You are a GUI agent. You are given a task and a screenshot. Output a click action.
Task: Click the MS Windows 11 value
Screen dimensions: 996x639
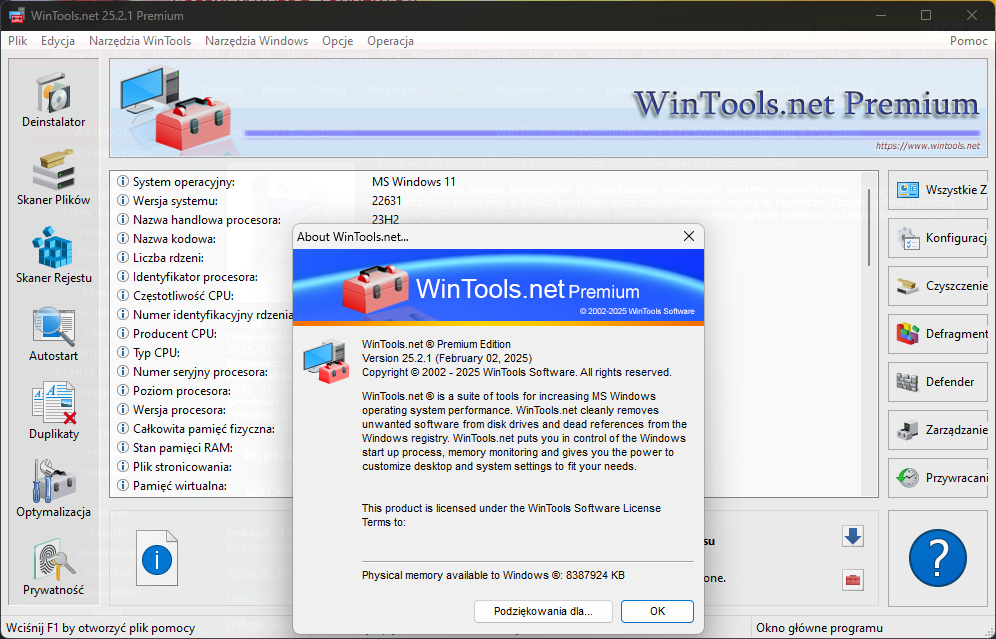pyautogui.click(x=414, y=182)
